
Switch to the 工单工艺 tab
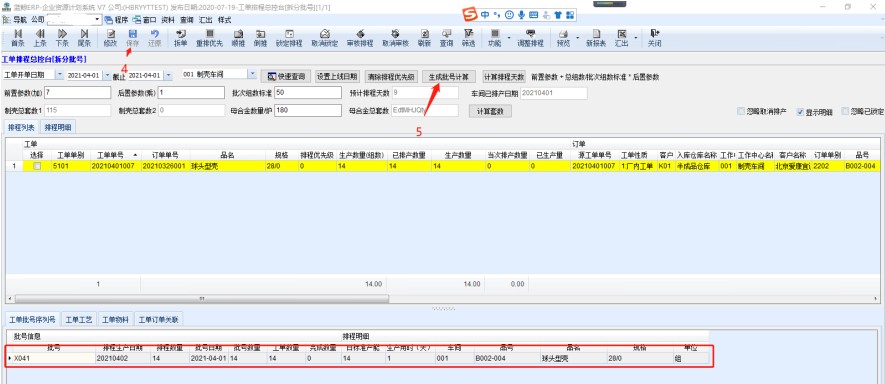[78, 320]
